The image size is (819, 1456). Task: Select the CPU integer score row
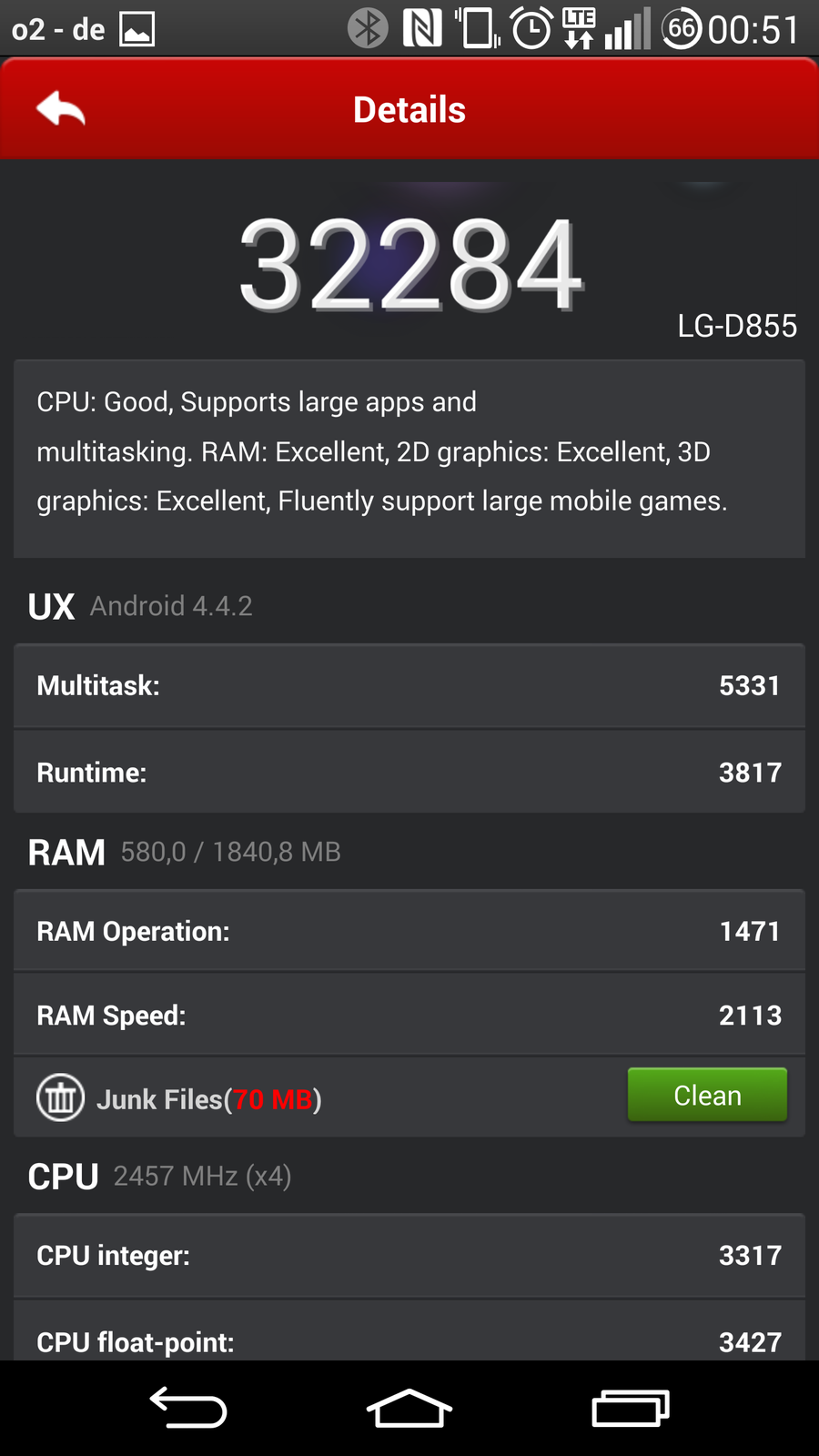tap(409, 1256)
